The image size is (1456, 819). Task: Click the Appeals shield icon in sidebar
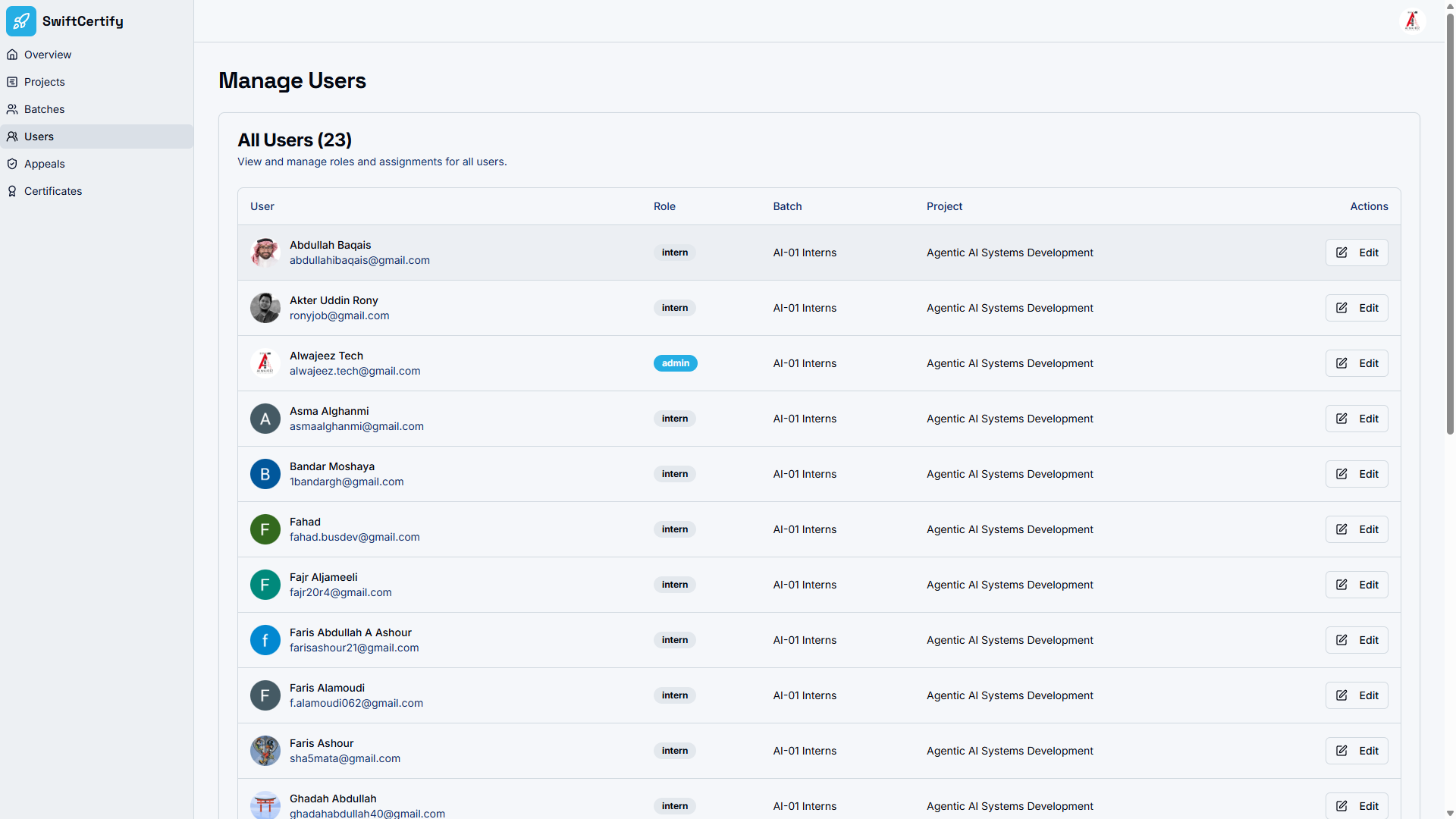pos(12,164)
